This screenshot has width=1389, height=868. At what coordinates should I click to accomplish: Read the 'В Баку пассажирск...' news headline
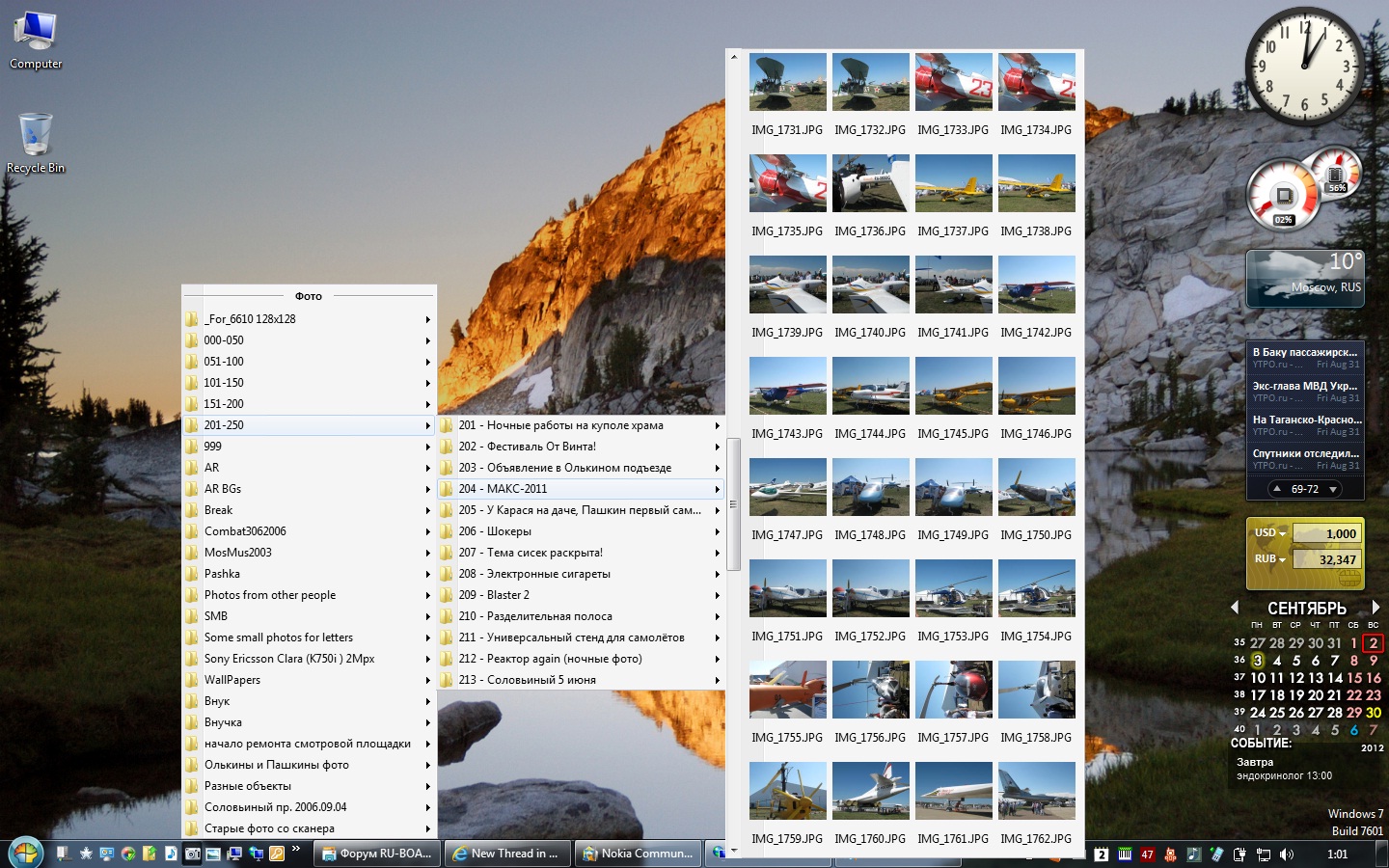tap(1304, 352)
